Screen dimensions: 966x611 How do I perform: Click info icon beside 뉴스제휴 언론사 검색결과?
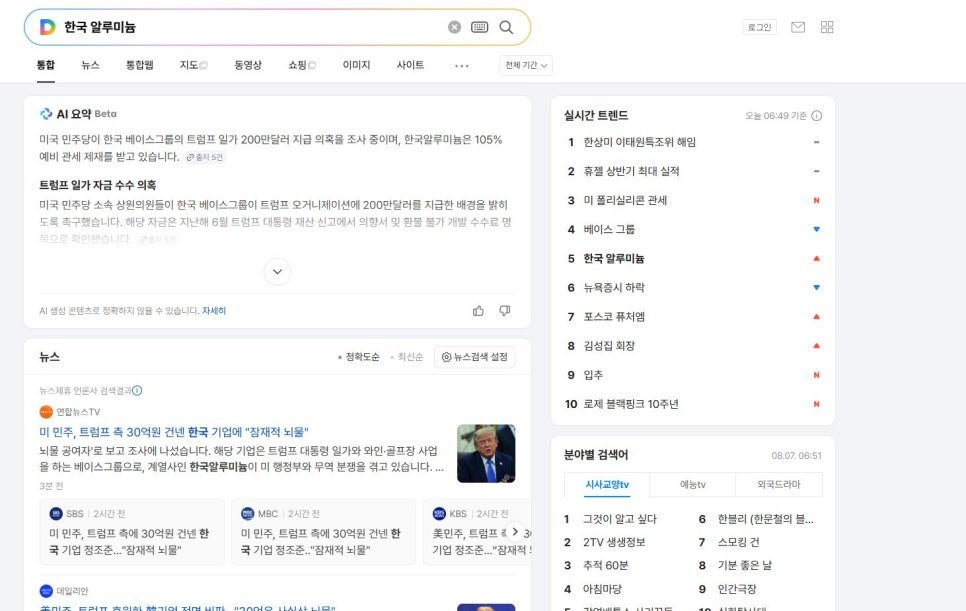point(137,390)
